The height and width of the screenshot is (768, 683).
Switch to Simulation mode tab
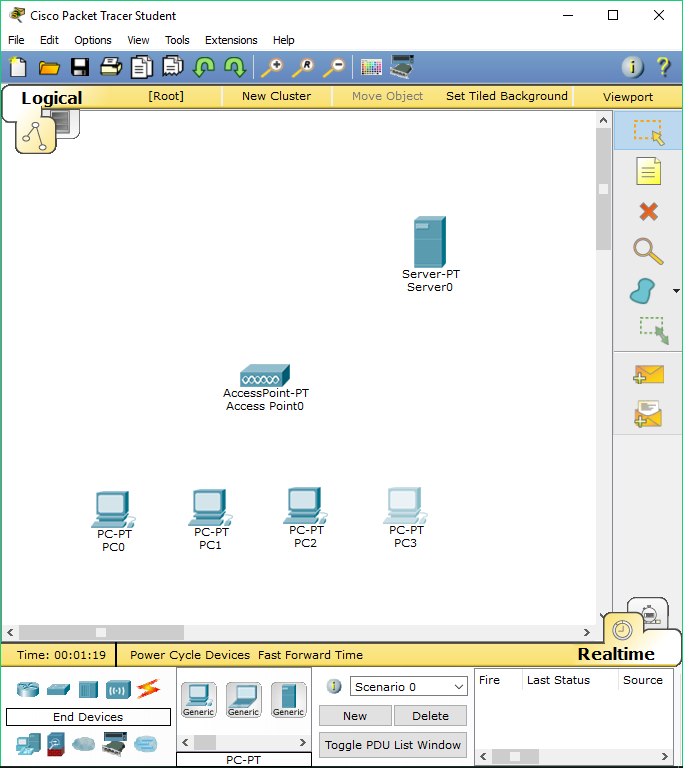click(649, 612)
